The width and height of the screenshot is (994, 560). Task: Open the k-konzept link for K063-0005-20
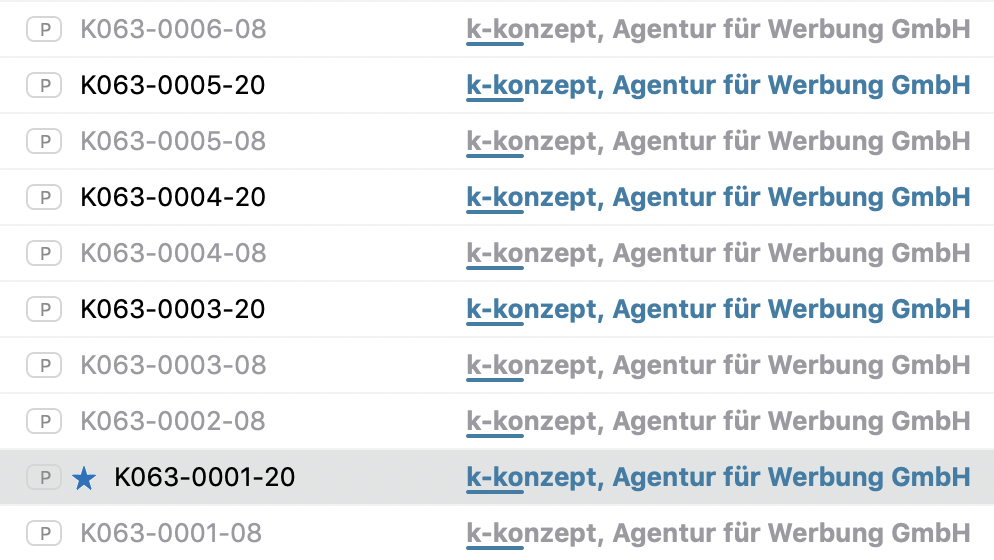coord(717,86)
